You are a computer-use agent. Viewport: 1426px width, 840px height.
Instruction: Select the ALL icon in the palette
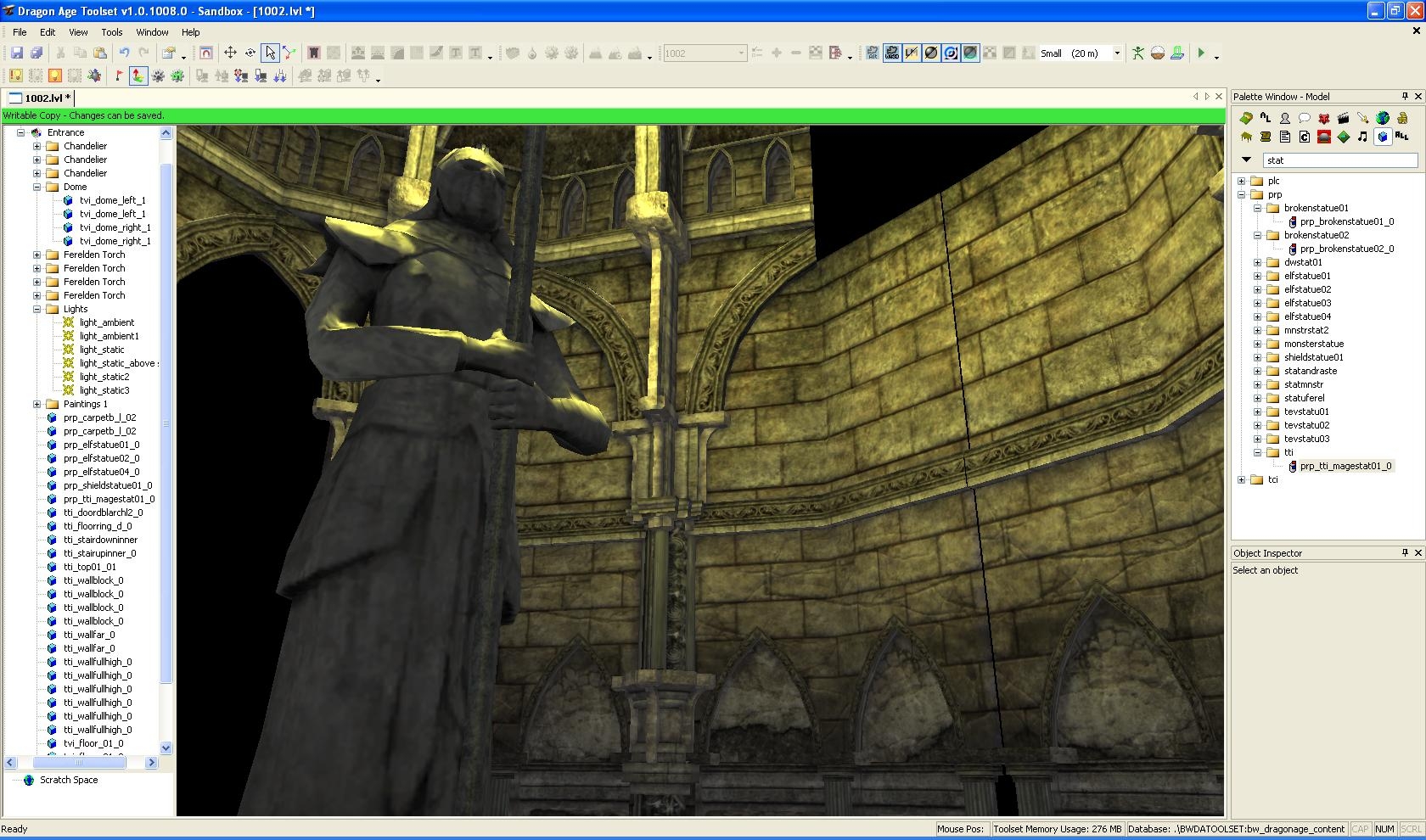[1402, 135]
